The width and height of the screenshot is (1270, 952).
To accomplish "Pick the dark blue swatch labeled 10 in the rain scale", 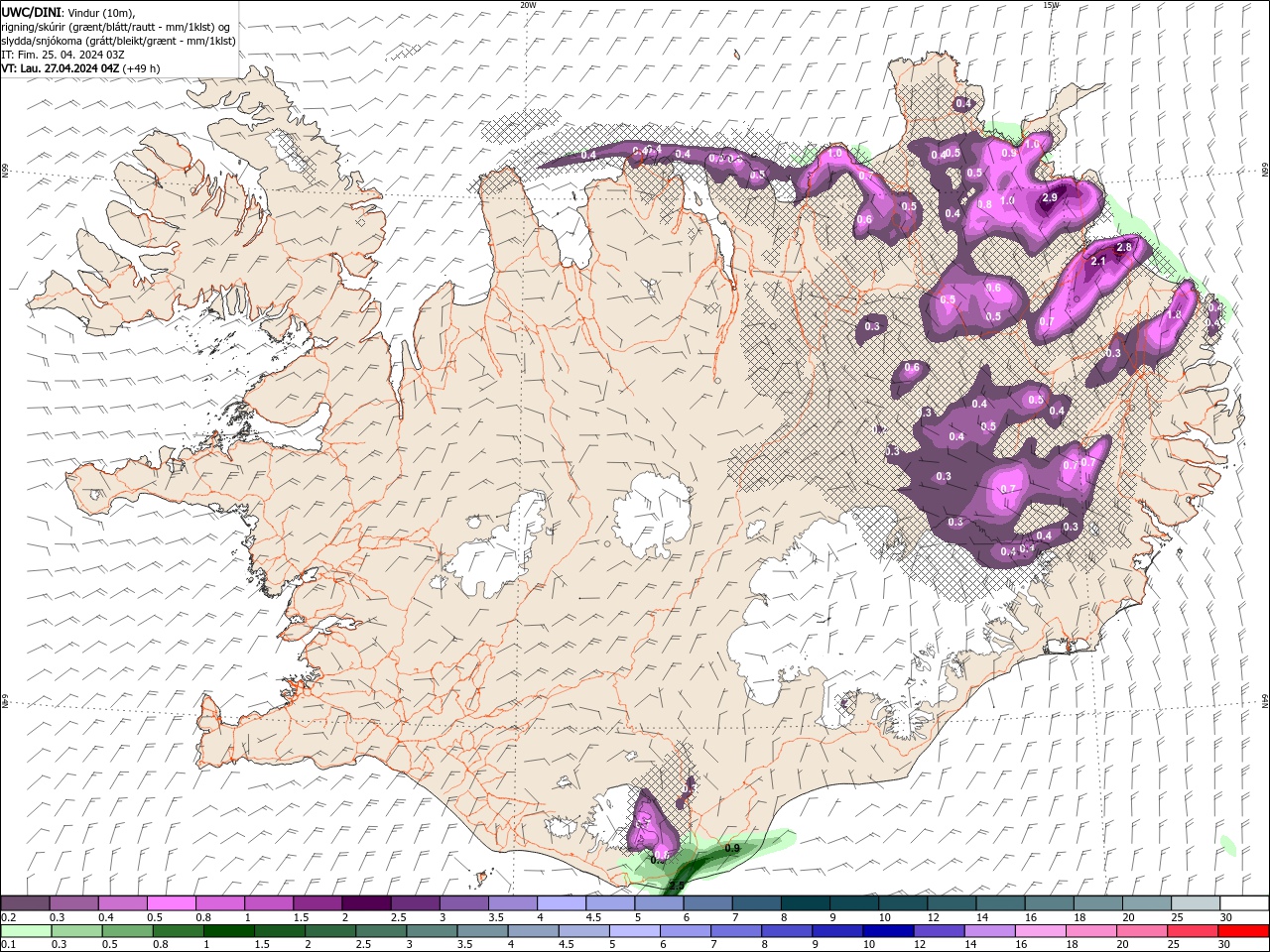I will (888, 931).
